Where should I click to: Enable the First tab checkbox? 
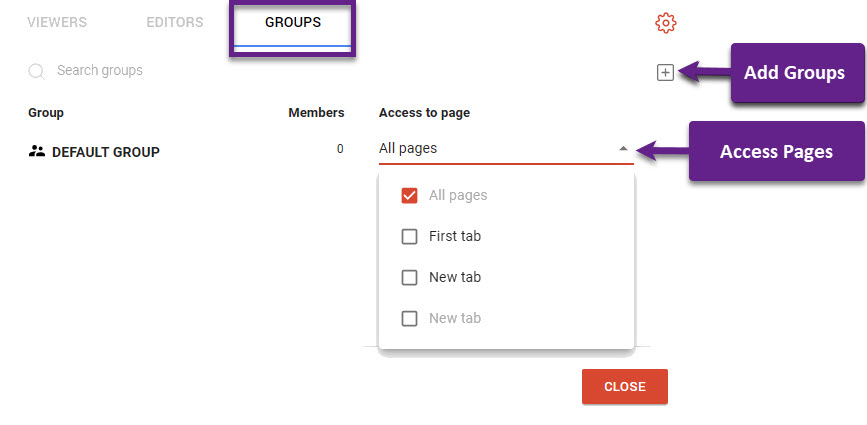click(x=409, y=237)
